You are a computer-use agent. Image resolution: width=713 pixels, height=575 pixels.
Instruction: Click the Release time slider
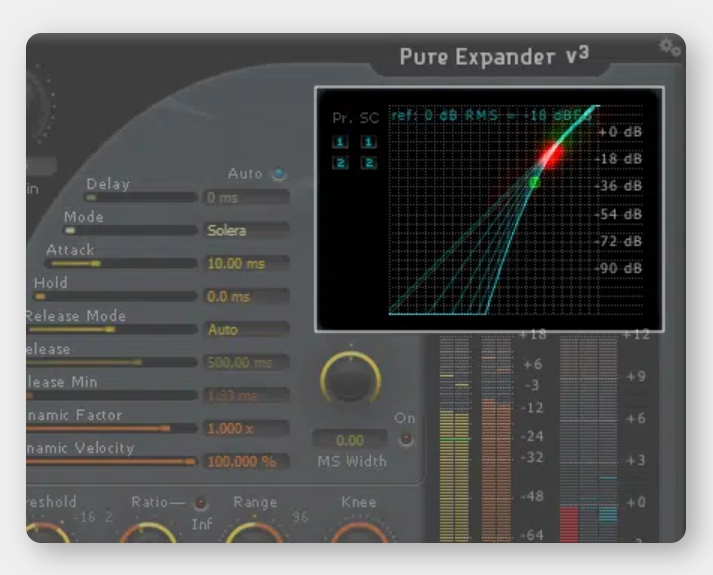coord(111,362)
